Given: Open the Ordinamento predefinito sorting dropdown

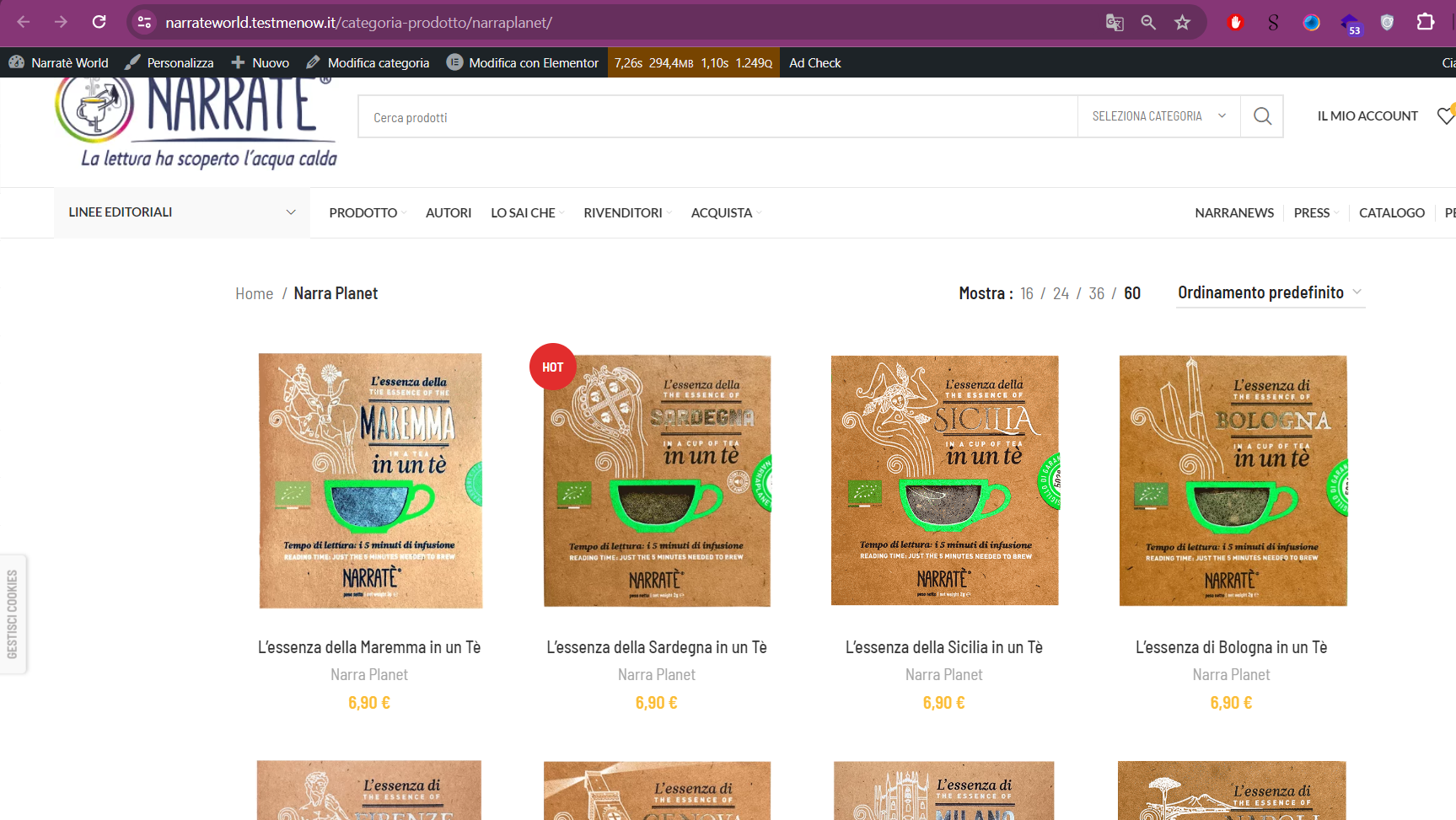Looking at the screenshot, I should [x=1271, y=292].
